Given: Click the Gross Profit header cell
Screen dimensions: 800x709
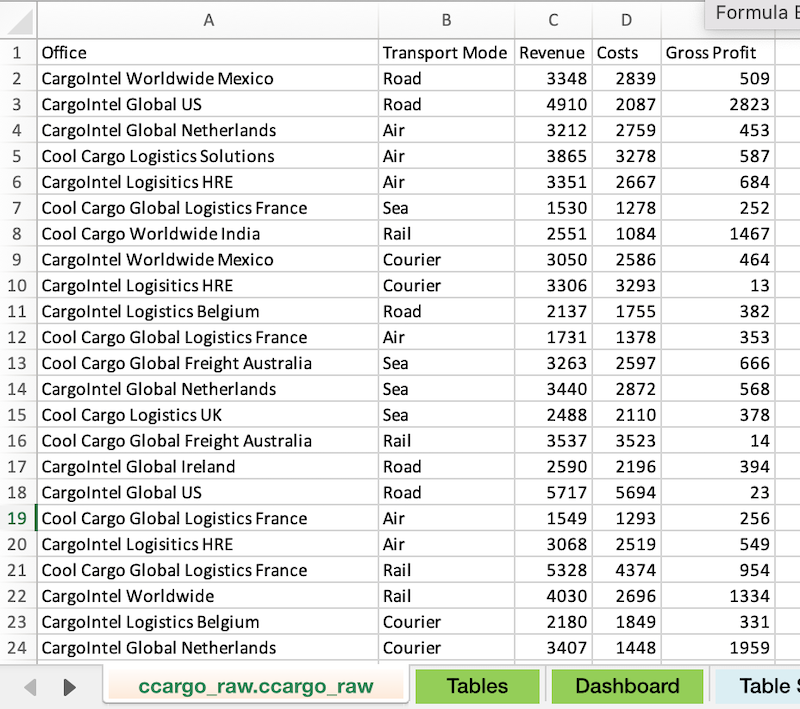Looking at the screenshot, I should click(718, 53).
